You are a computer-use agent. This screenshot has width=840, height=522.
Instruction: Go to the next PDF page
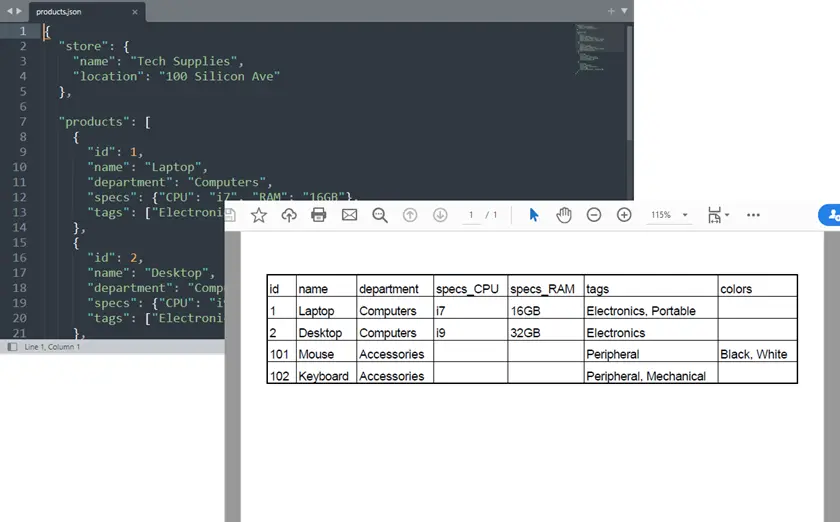(440, 215)
